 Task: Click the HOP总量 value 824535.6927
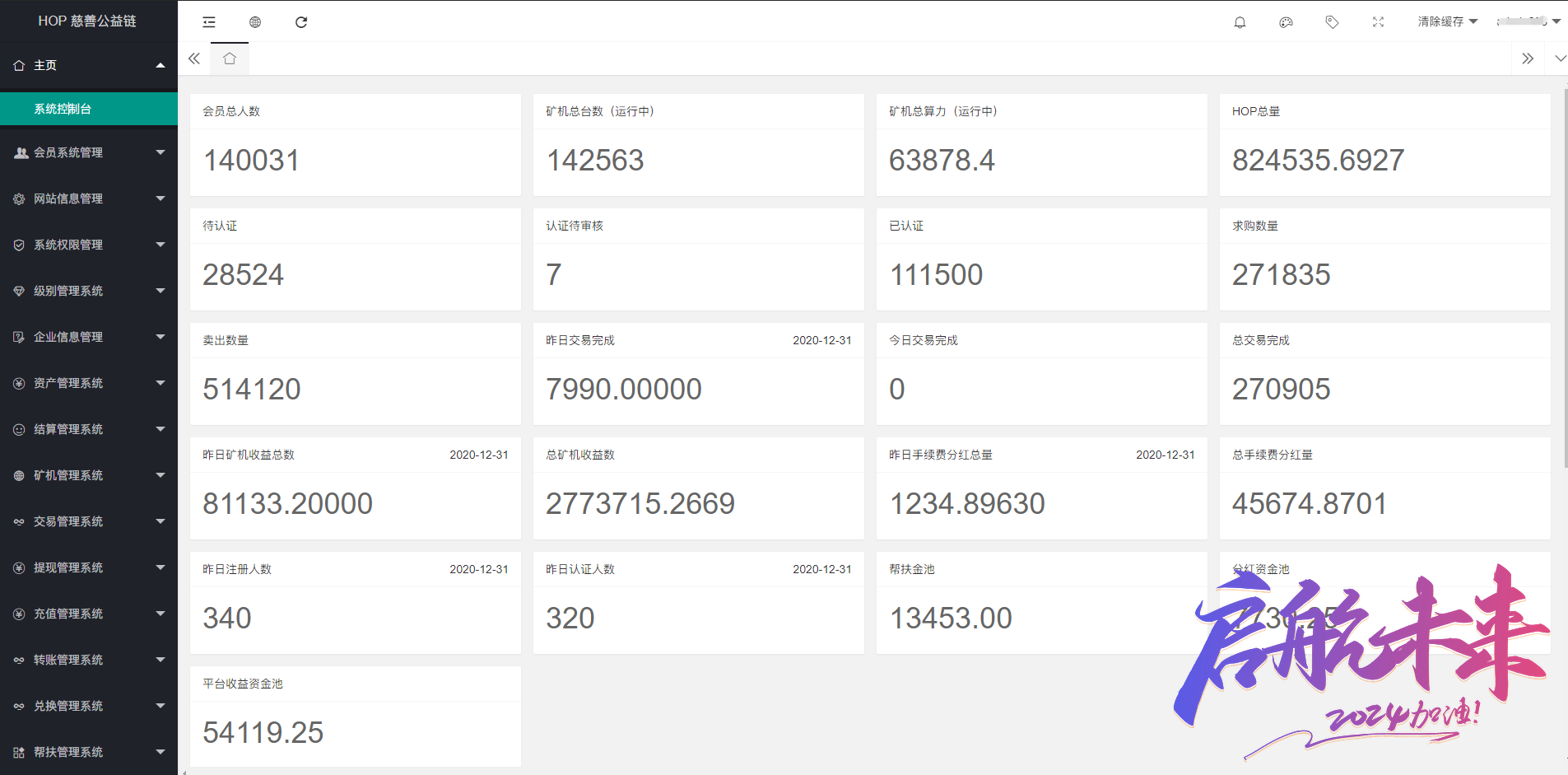click(x=1318, y=160)
